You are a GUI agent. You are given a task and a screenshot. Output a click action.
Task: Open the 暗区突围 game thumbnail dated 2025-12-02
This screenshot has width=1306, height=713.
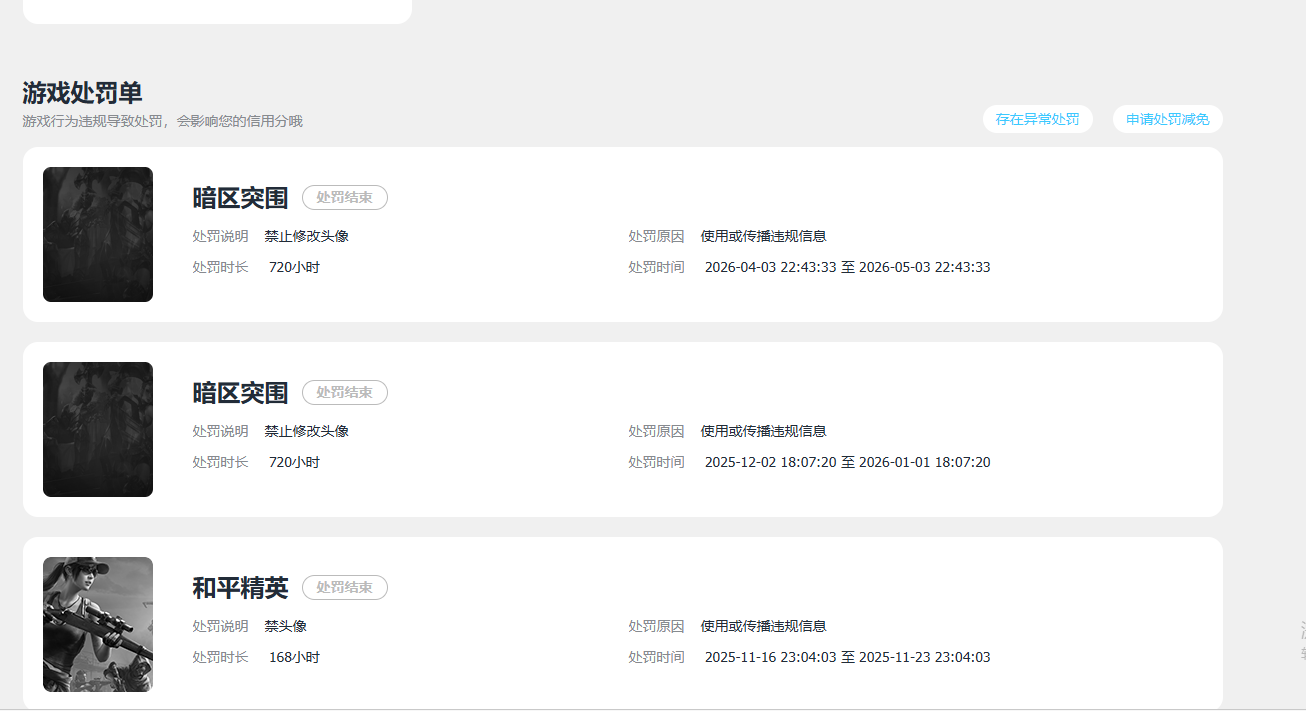coord(98,429)
